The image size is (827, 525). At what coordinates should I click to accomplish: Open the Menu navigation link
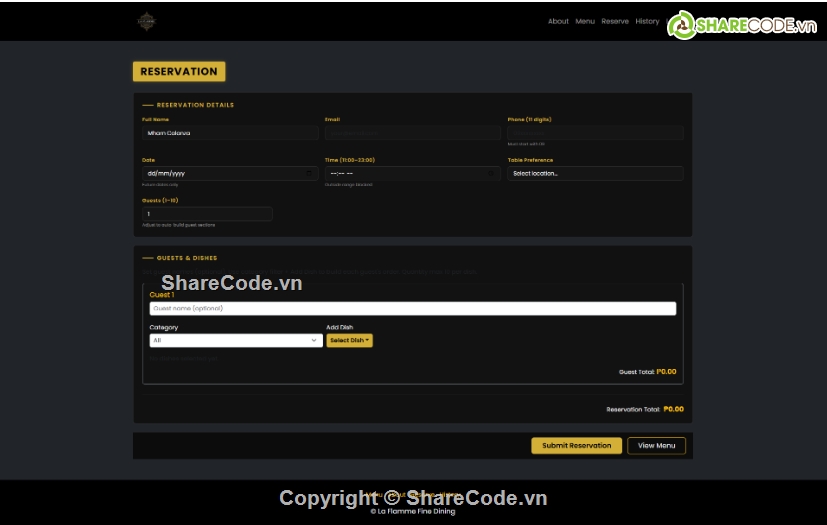(585, 21)
